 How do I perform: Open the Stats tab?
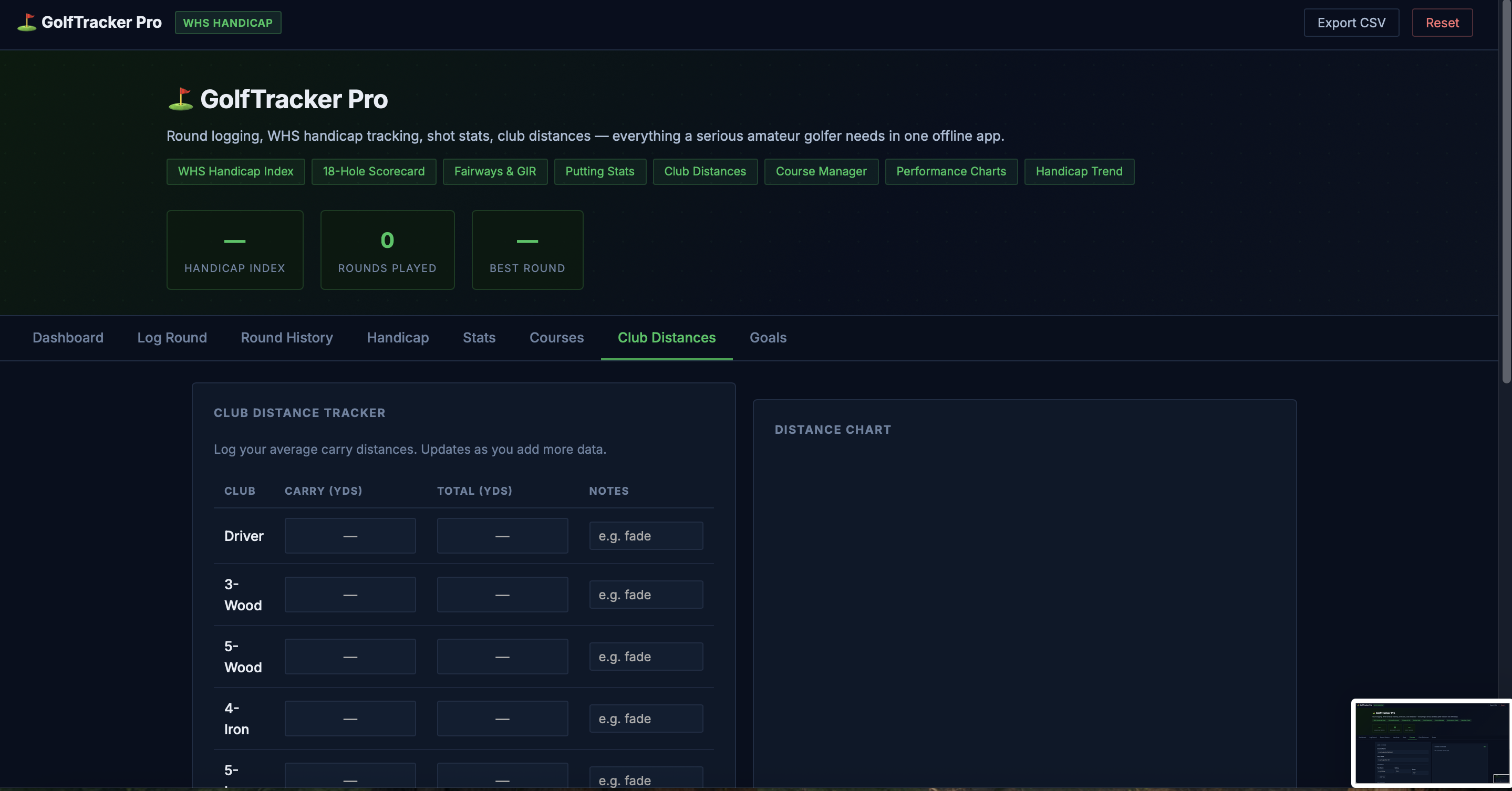479,337
